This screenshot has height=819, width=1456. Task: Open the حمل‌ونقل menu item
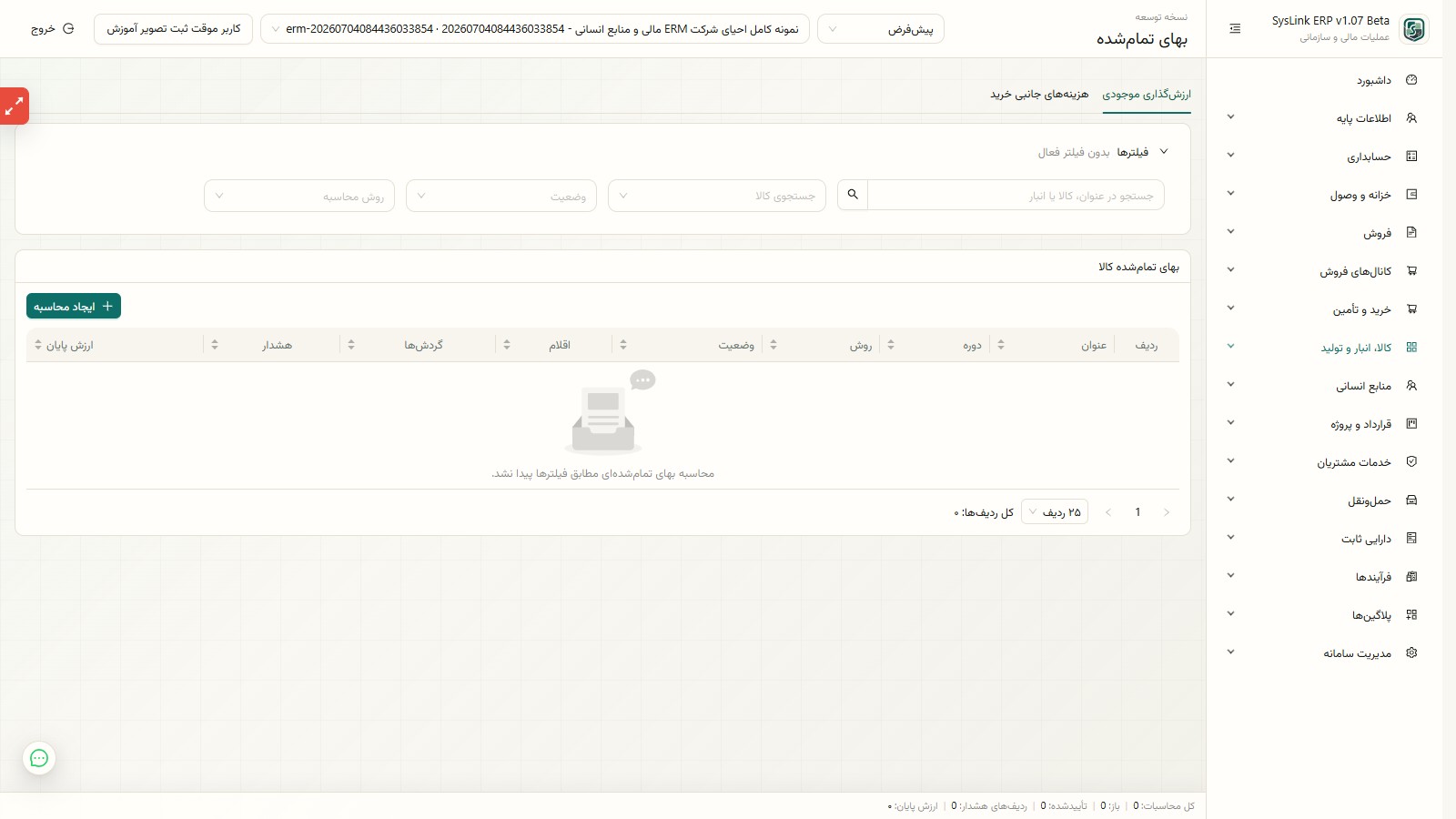(x=1324, y=500)
